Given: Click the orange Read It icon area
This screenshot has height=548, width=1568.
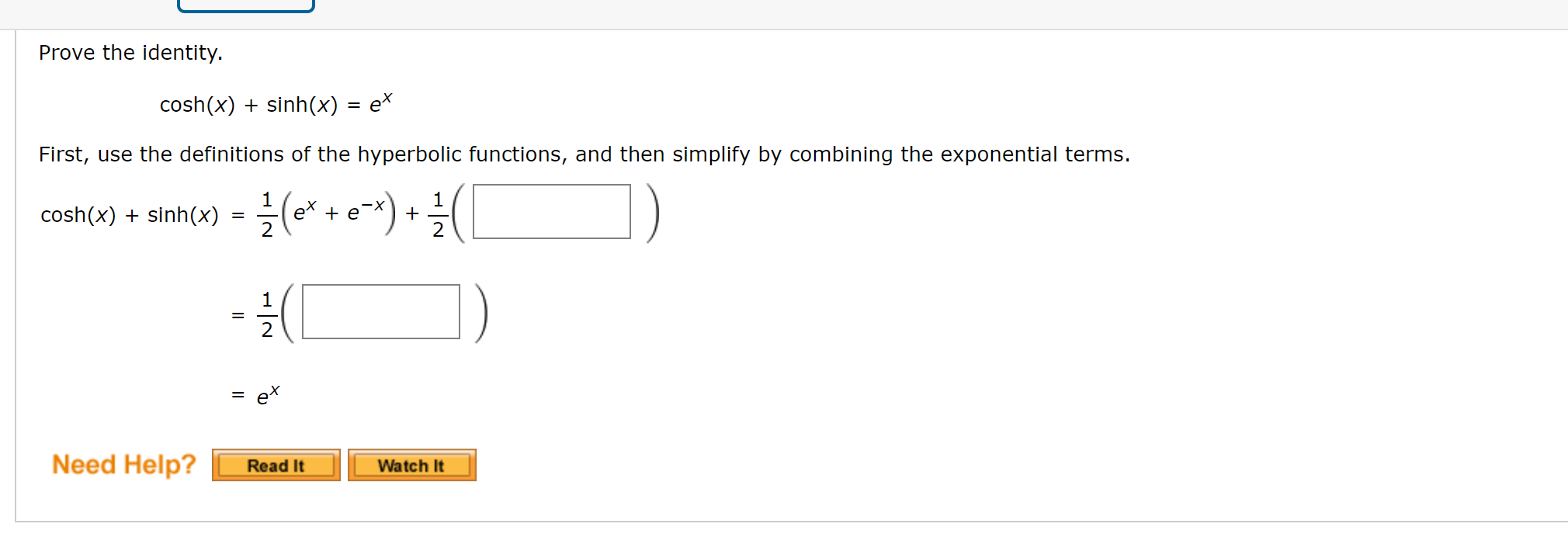Looking at the screenshot, I should 276,465.
